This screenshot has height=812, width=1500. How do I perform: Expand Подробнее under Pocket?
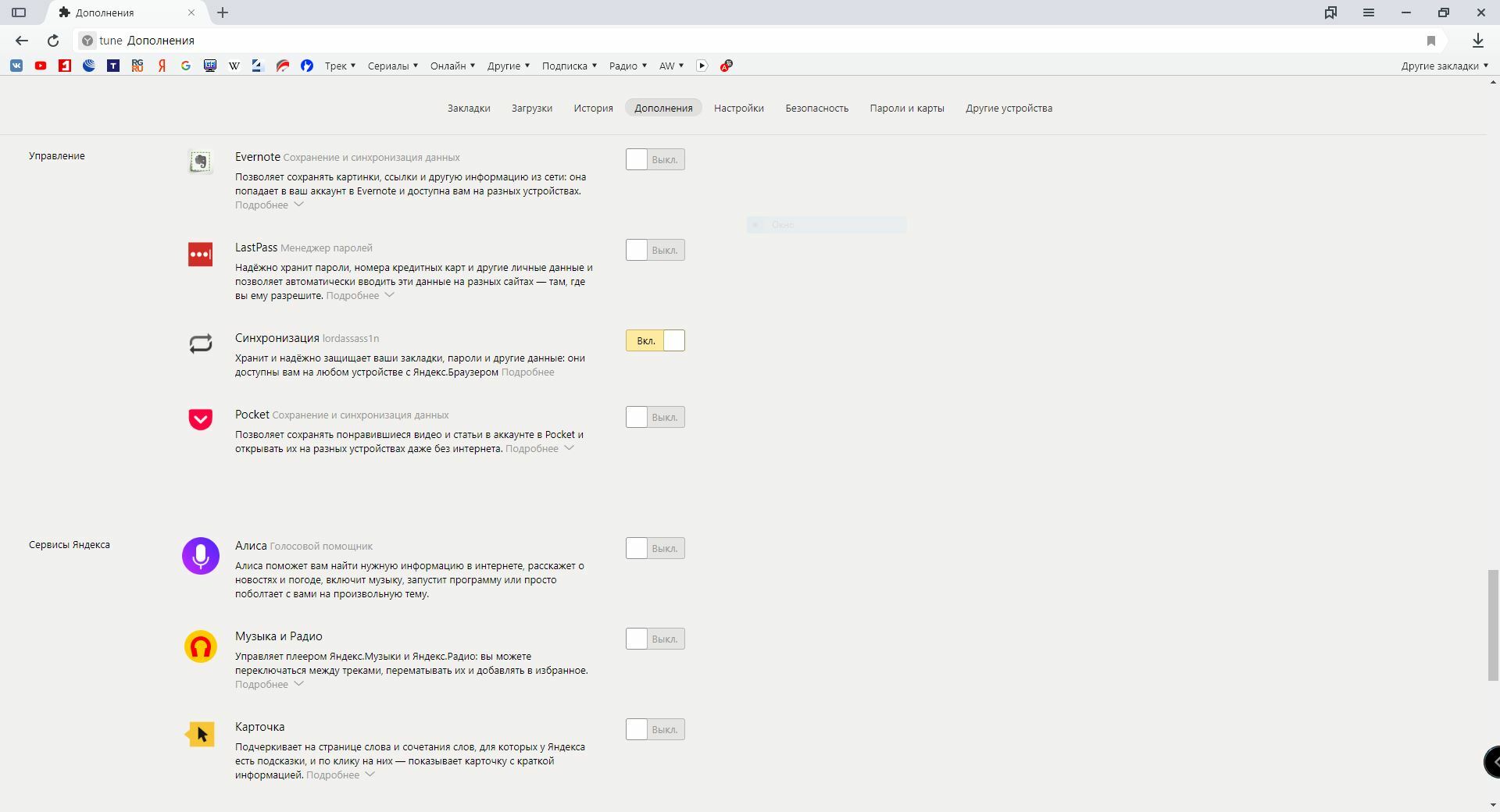point(540,448)
